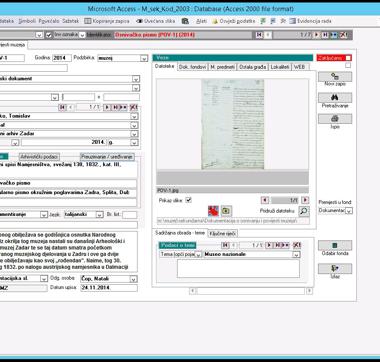
Task: Click the Izlaz exit icon button
Action: coord(335,268)
